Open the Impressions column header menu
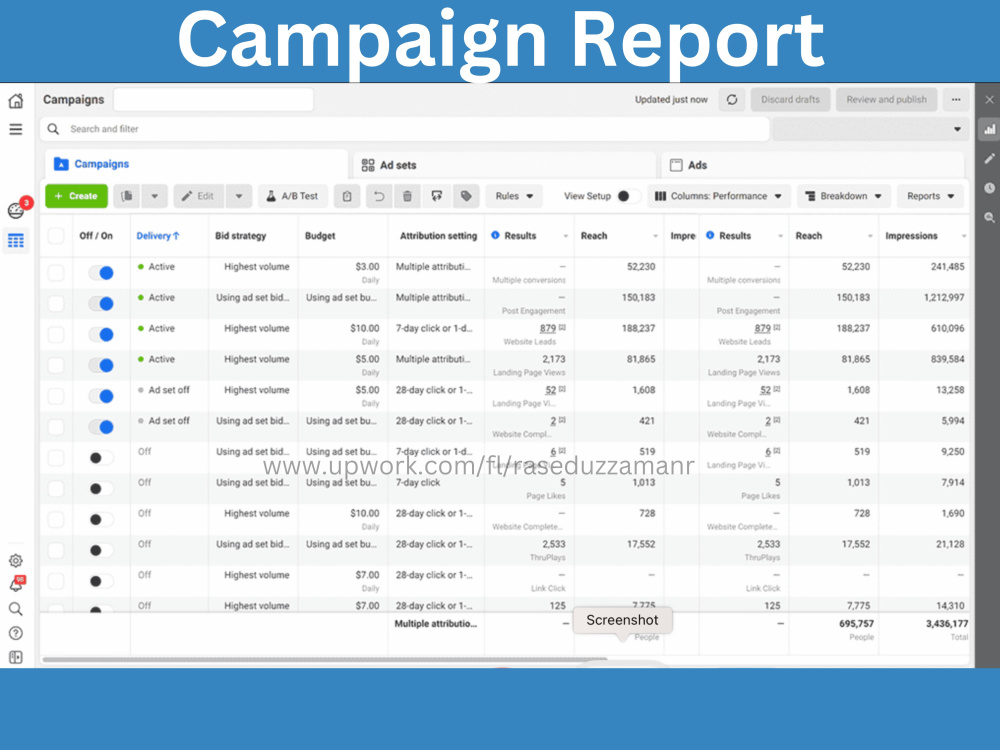The height and width of the screenshot is (750, 1000). click(964, 236)
